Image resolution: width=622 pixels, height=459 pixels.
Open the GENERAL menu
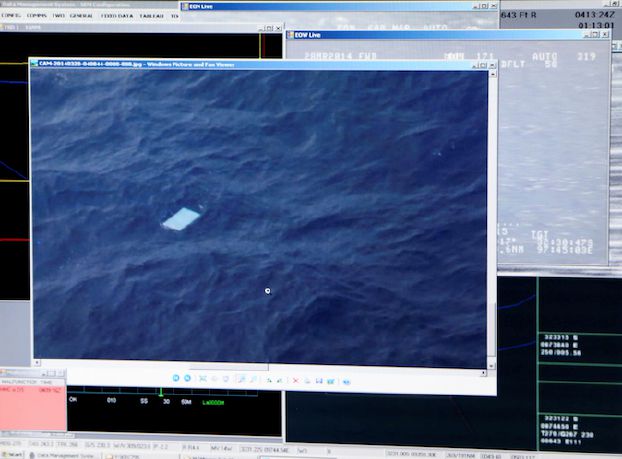(x=81, y=16)
